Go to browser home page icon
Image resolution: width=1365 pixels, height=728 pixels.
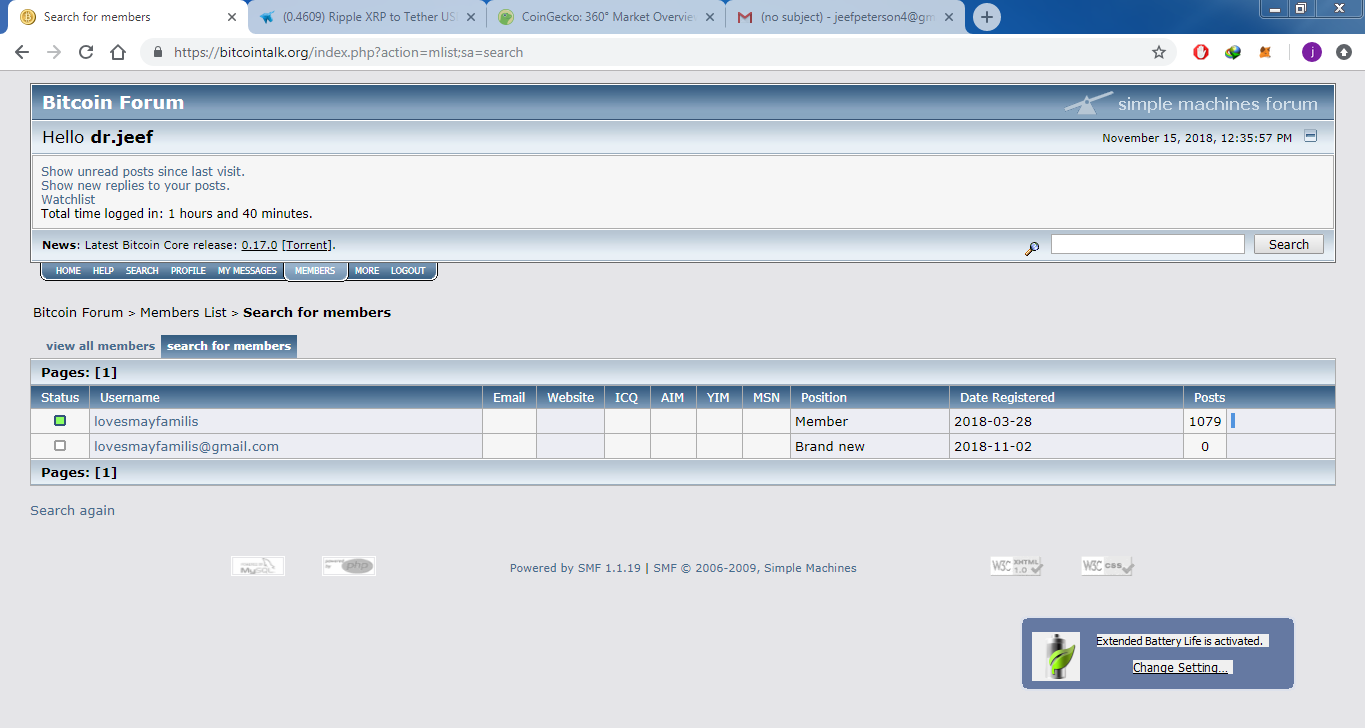pyautogui.click(x=118, y=52)
